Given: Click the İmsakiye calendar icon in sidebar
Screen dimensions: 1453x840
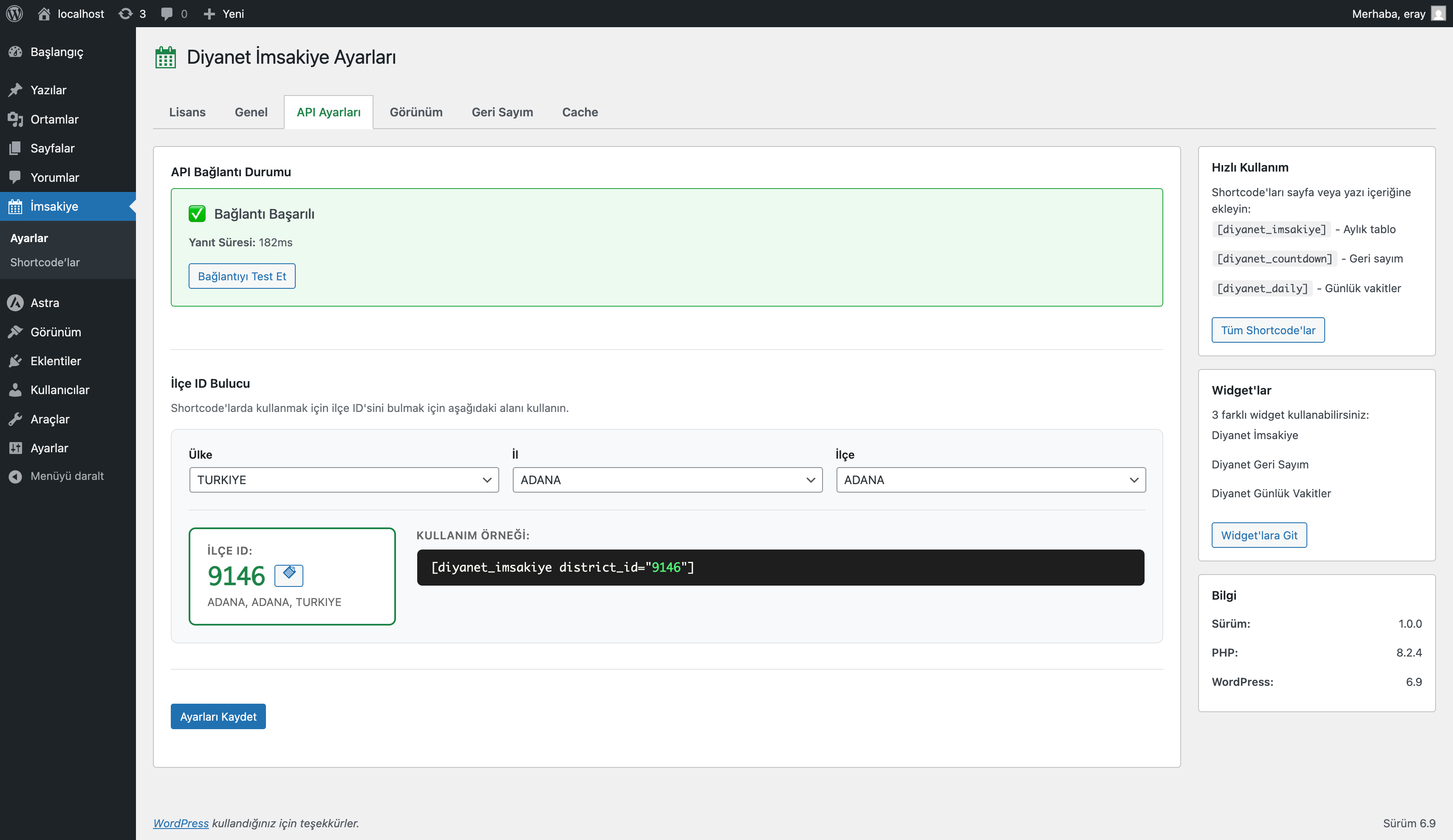Looking at the screenshot, I should coord(16,206).
